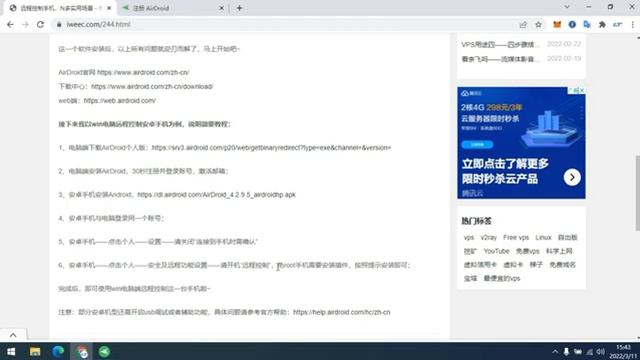This screenshot has width=640, height=360.
Task: Select the '免费域名' tag
Action: click(562, 264)
